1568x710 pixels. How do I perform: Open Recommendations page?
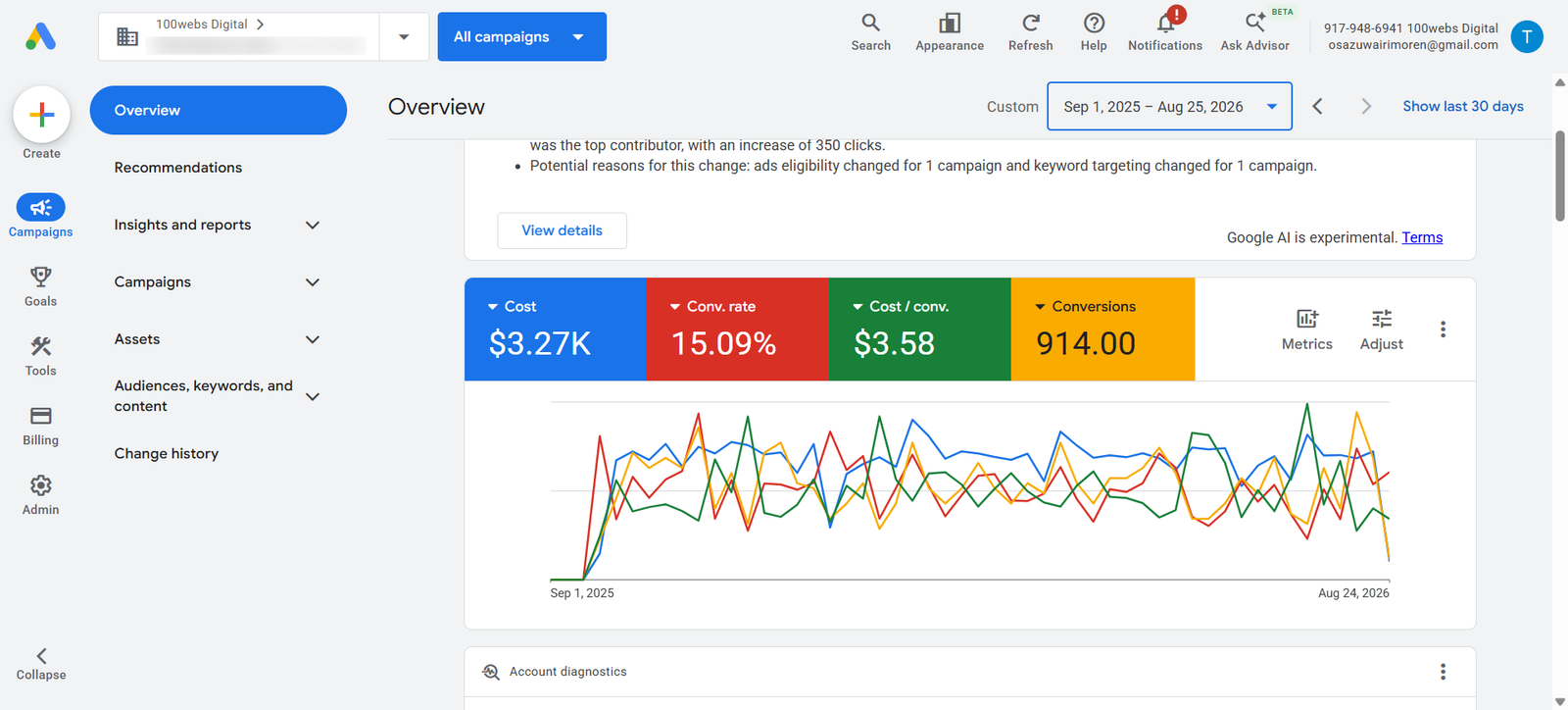[x=178, y=168]
